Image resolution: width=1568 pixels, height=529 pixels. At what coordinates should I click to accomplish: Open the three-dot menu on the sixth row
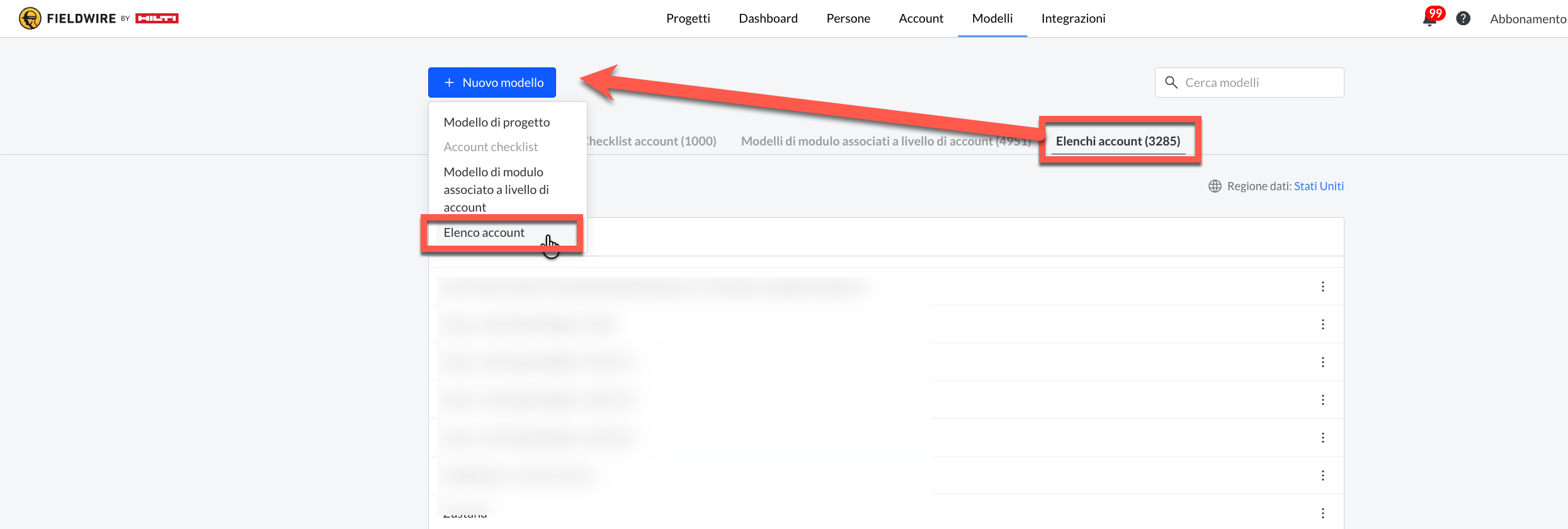[1322, 475]
